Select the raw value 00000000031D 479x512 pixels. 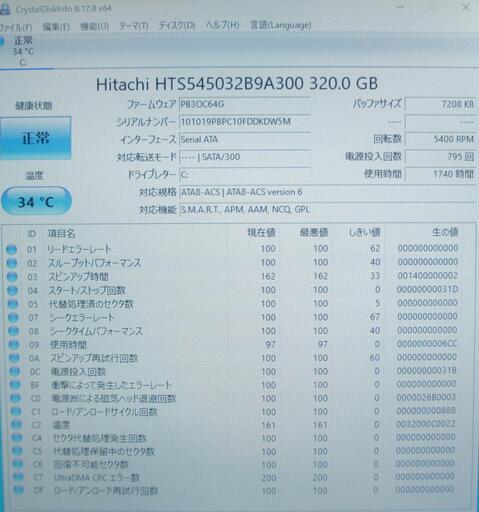click(427, 289)
